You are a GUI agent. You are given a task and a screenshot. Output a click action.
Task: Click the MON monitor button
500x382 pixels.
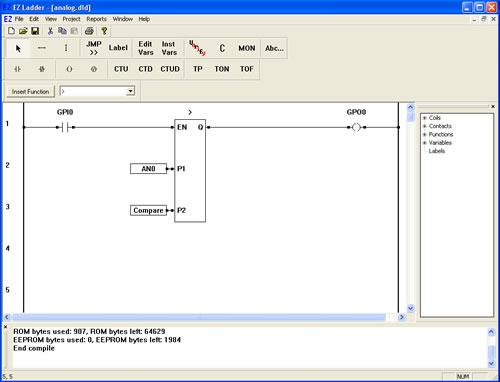point(247,48)
